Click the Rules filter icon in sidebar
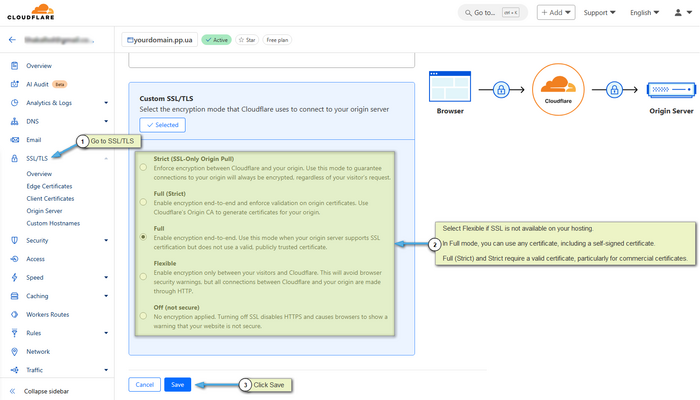The image size is (700, 400). tap(14, 333)
